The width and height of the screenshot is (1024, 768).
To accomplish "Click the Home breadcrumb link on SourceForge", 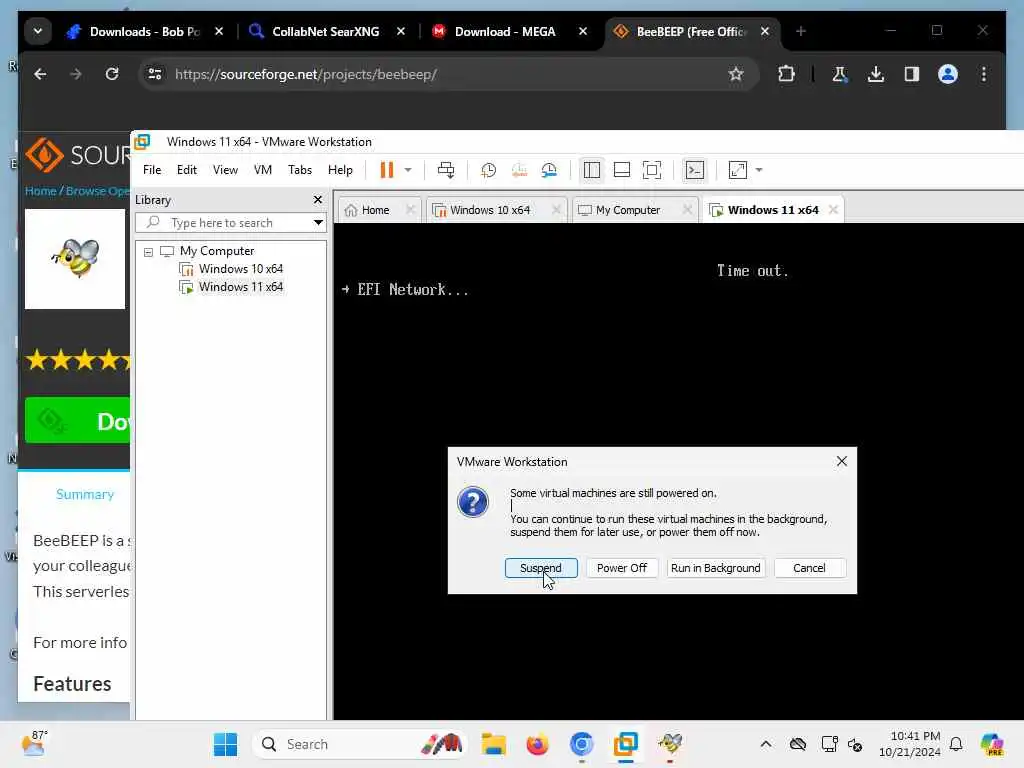I will point(40,191).
